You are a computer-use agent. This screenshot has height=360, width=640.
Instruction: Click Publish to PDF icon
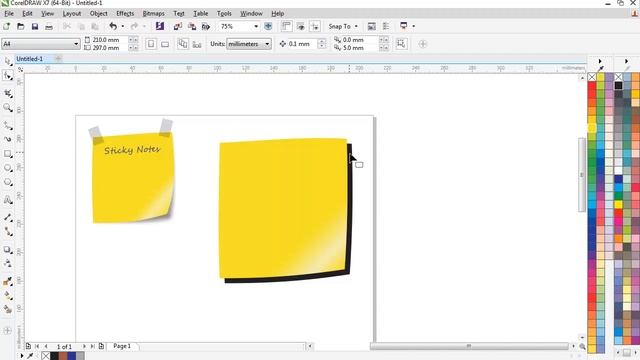point(206,27)
